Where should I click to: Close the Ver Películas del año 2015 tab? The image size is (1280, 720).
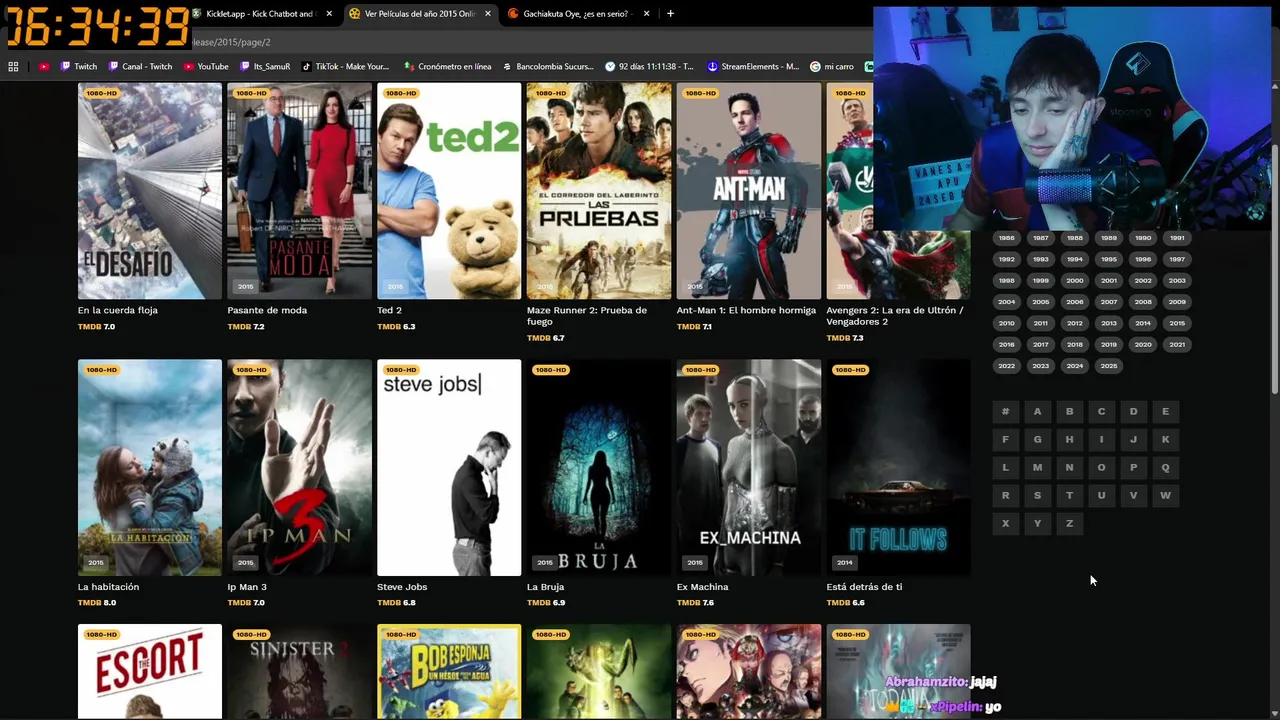click(488, 14)
